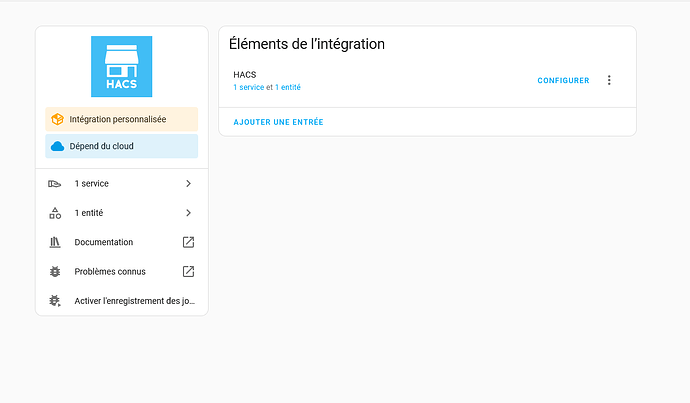Open Problèmes connus external link icon
Screen dimensions: 690x403
188,271
